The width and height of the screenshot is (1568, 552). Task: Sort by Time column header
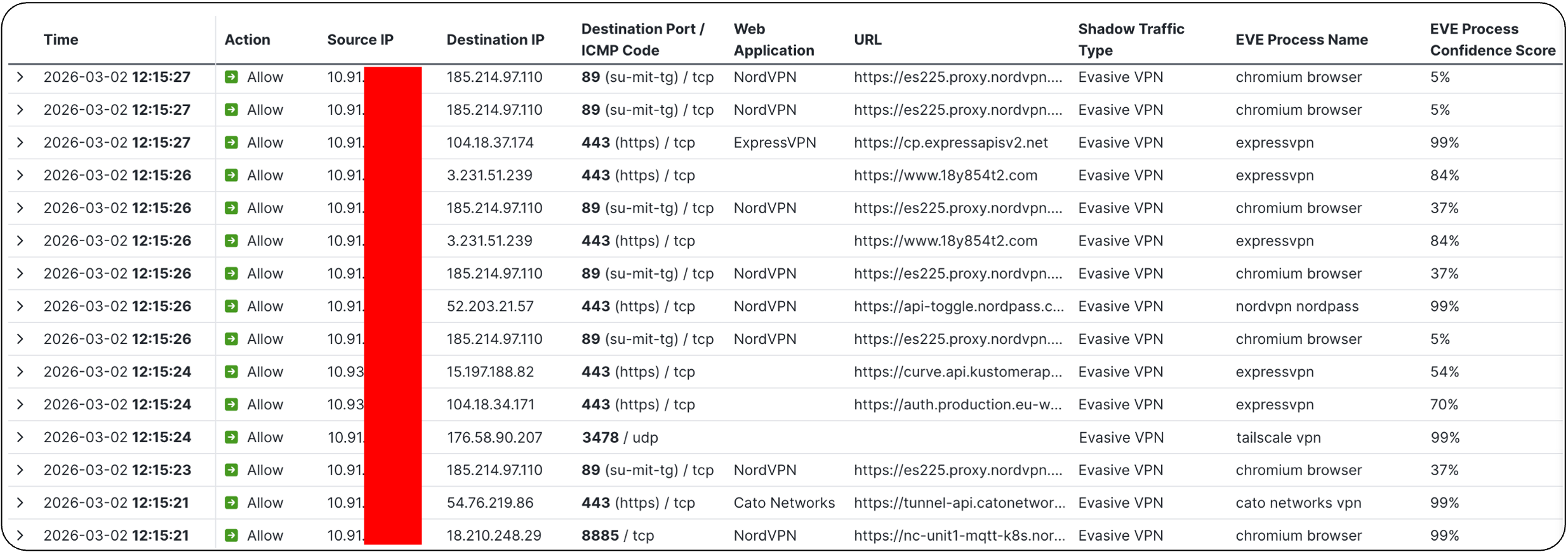coord(61,39)
